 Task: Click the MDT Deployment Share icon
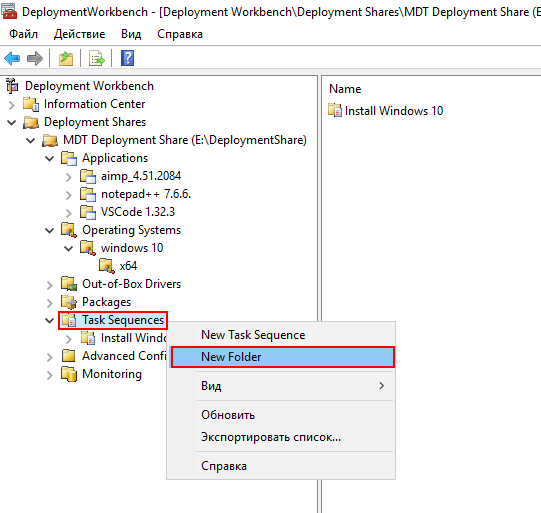[50, 140]
